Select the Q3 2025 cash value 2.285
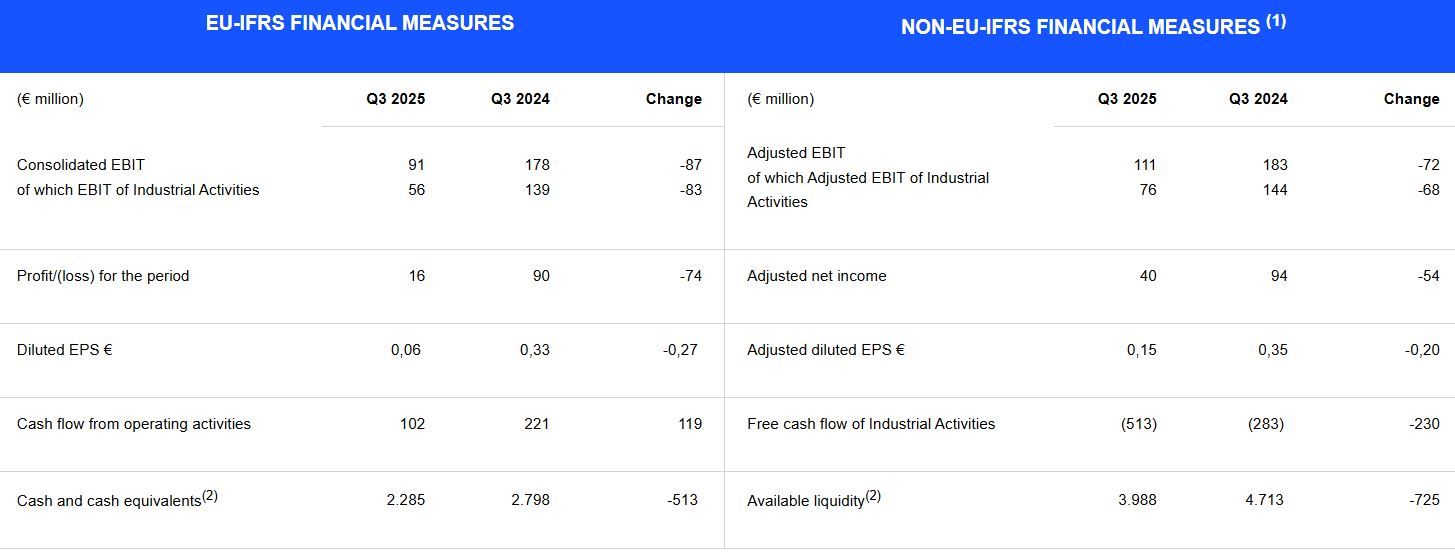Viewport: 1455px width, 558px height. coord(405,499)
